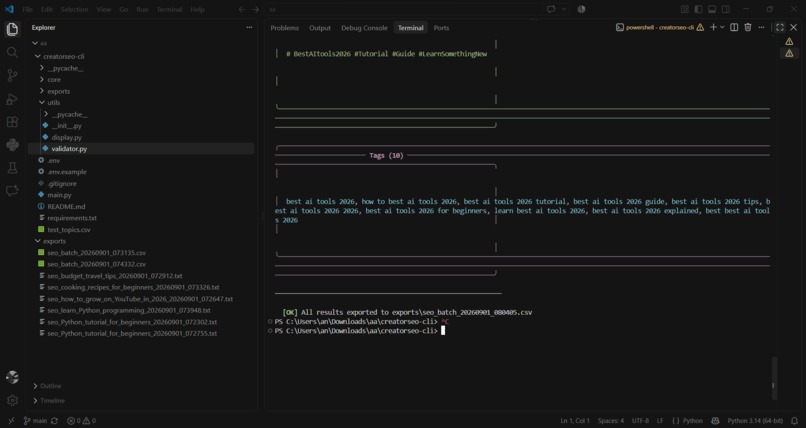
Task: Toggle bottom panel visibility
Action: click(x=712, y=9)
